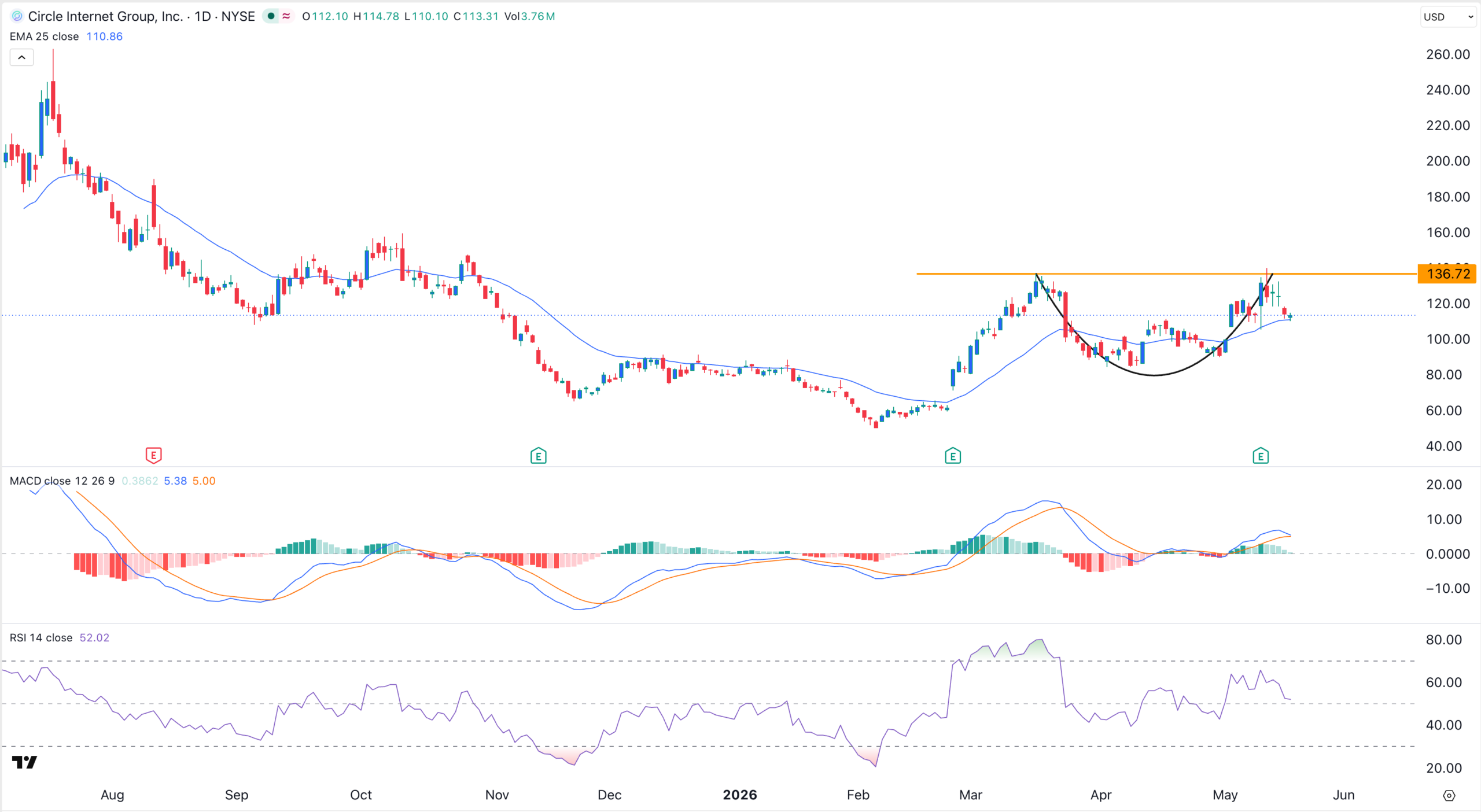Screen dimensions: 1481x812
Task: Click the green earnings E marker in November
Action: click(x=539, y=456)
